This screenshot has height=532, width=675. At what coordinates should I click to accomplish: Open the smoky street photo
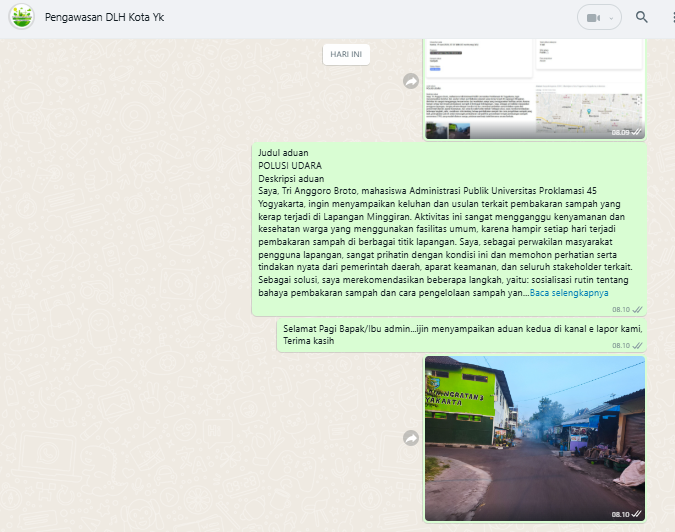click(x=534, y=438)
